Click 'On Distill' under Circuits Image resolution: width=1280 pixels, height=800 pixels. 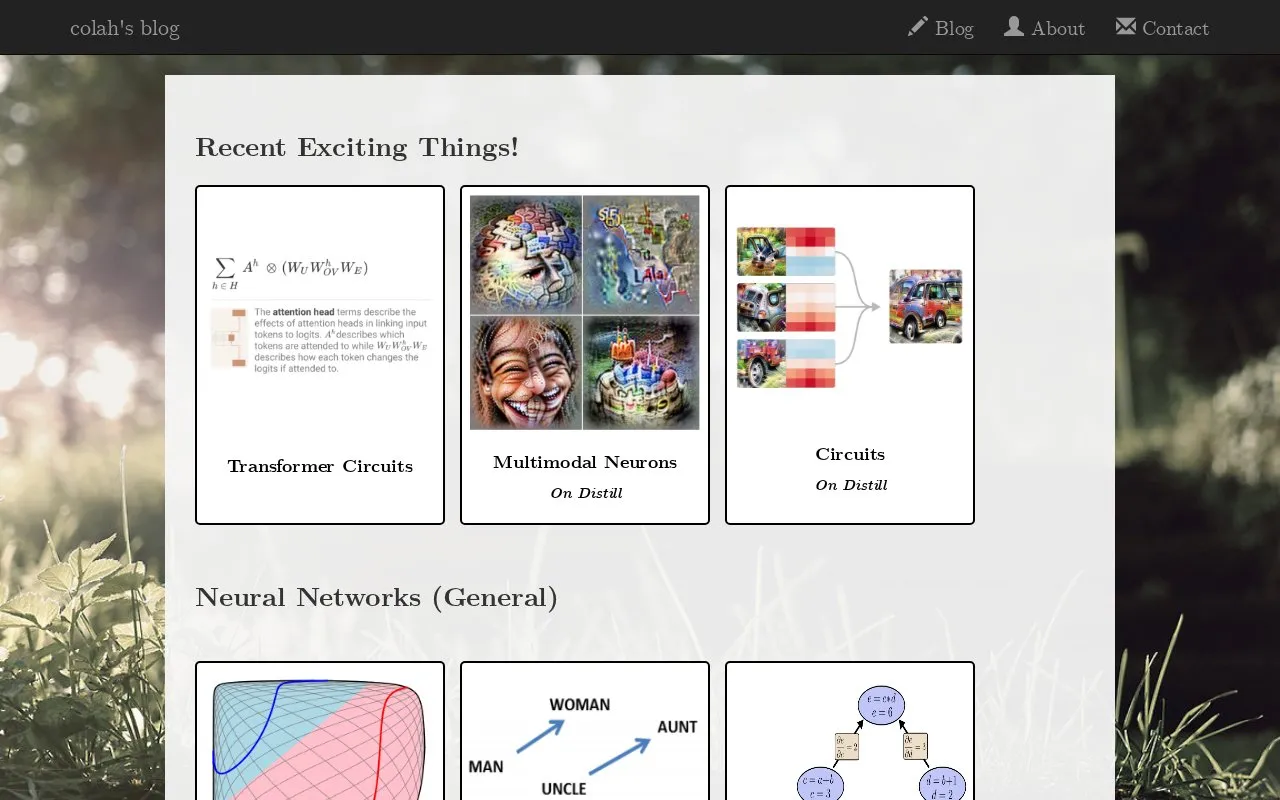coord(851,485)
